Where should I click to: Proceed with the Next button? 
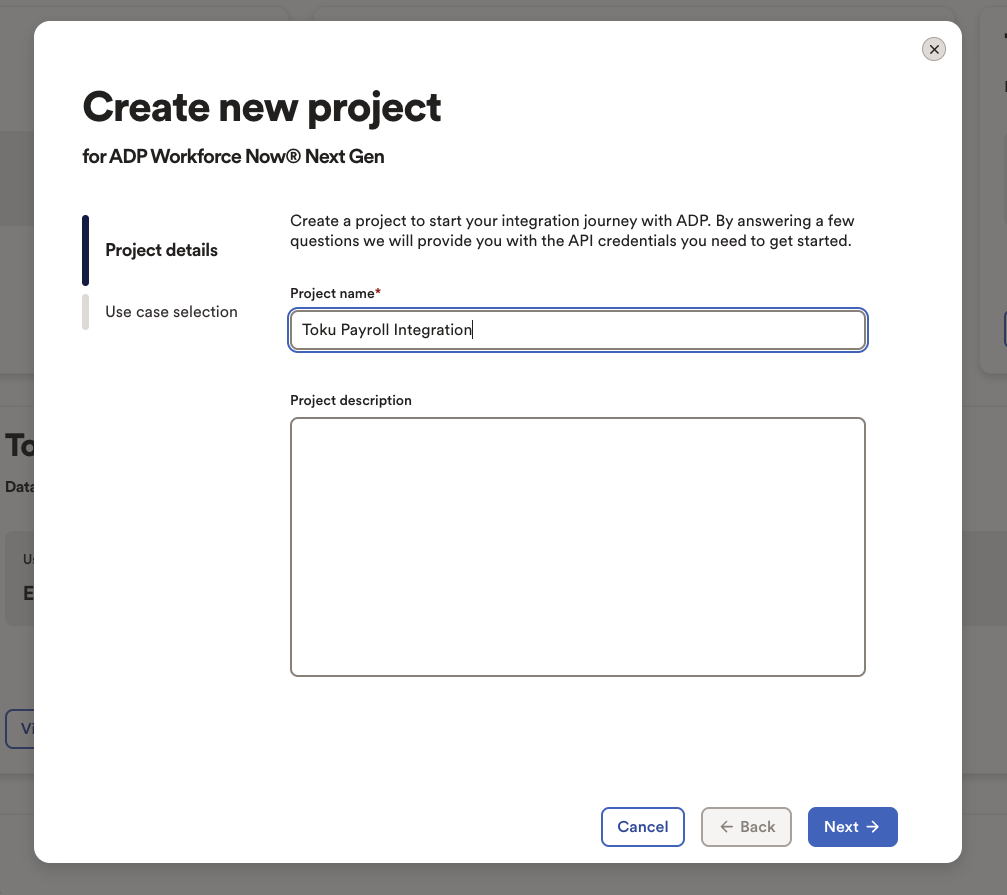pyautogui.click(x=852, y=826)
